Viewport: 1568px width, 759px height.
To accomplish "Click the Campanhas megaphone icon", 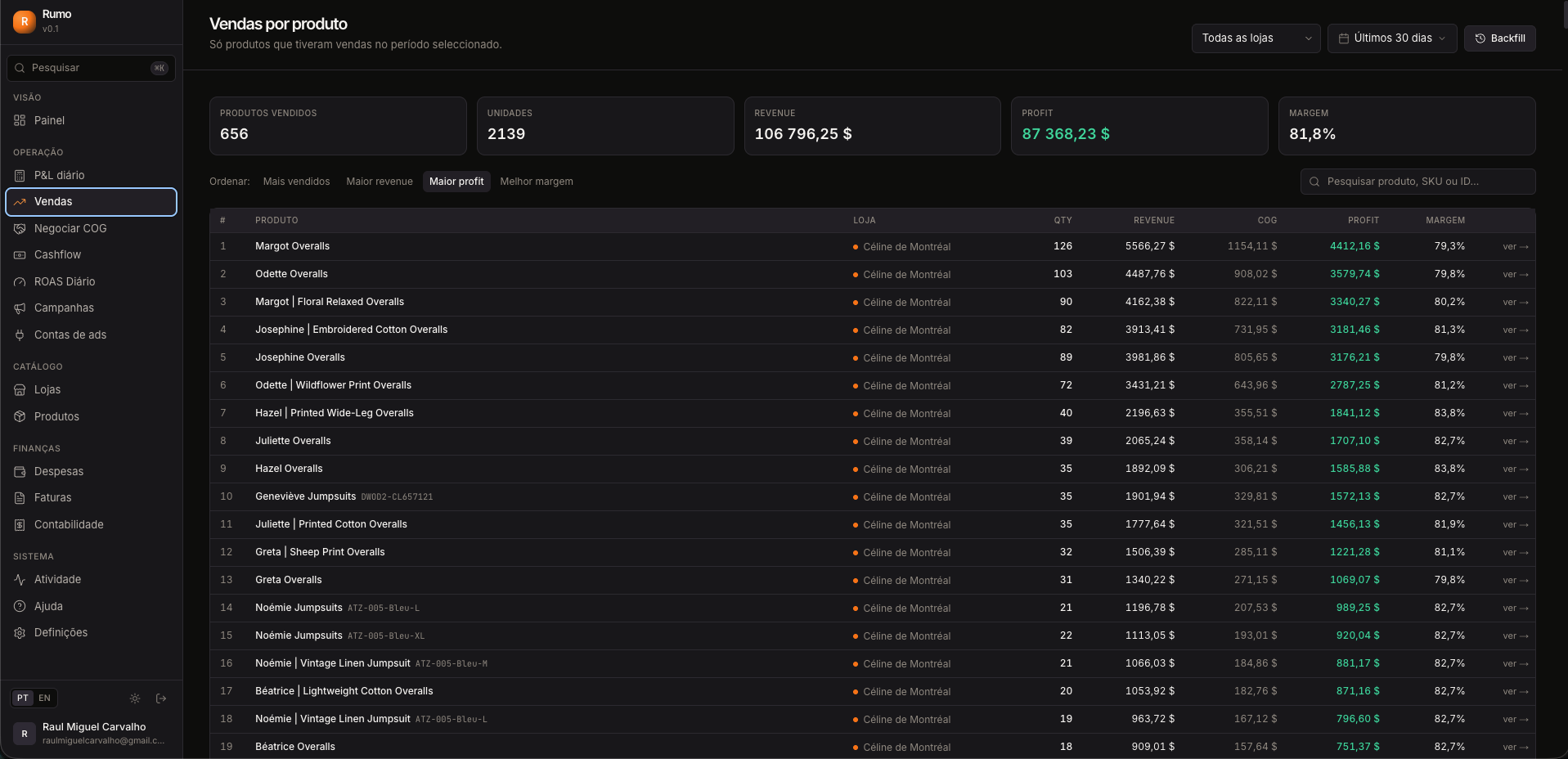I will [20, 308].
